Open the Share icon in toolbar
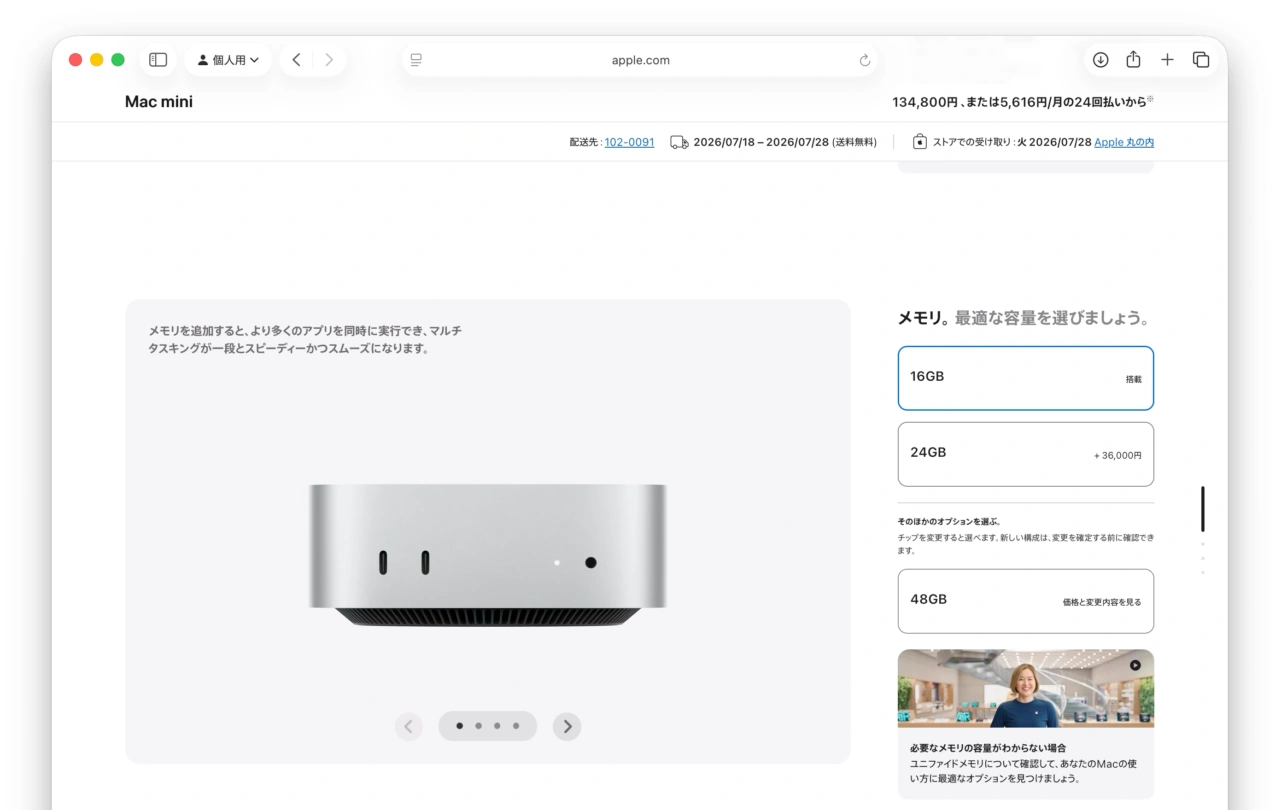The height and width of the screenshot is (810, 1280). click(x=1133, y=60)
